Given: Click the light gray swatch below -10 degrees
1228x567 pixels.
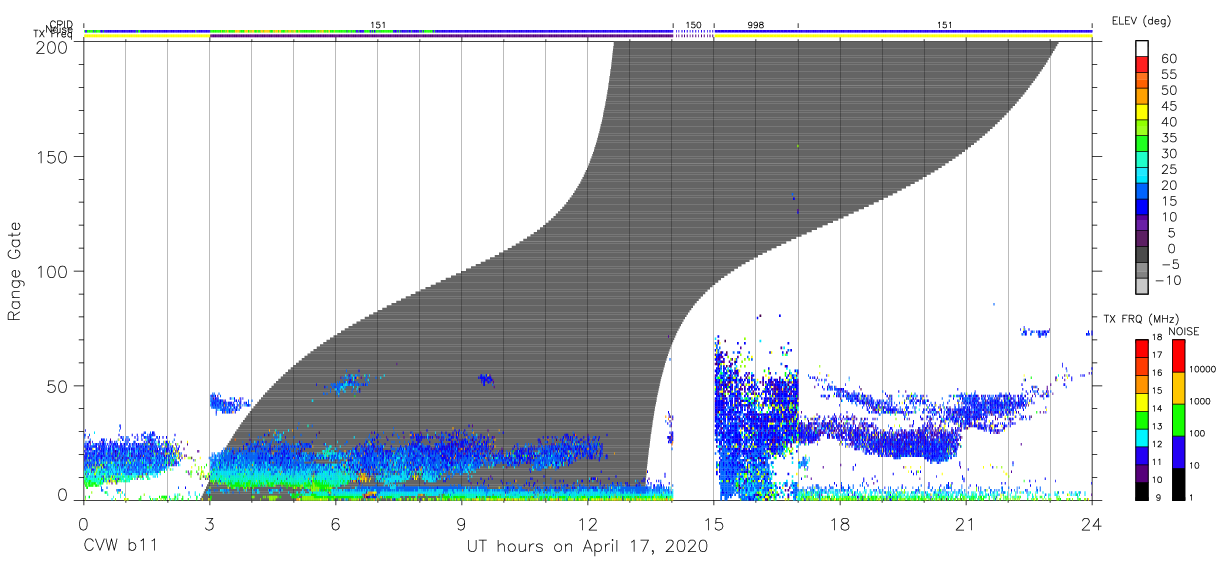Looking at the screenshot, I should pos(1143,287).
